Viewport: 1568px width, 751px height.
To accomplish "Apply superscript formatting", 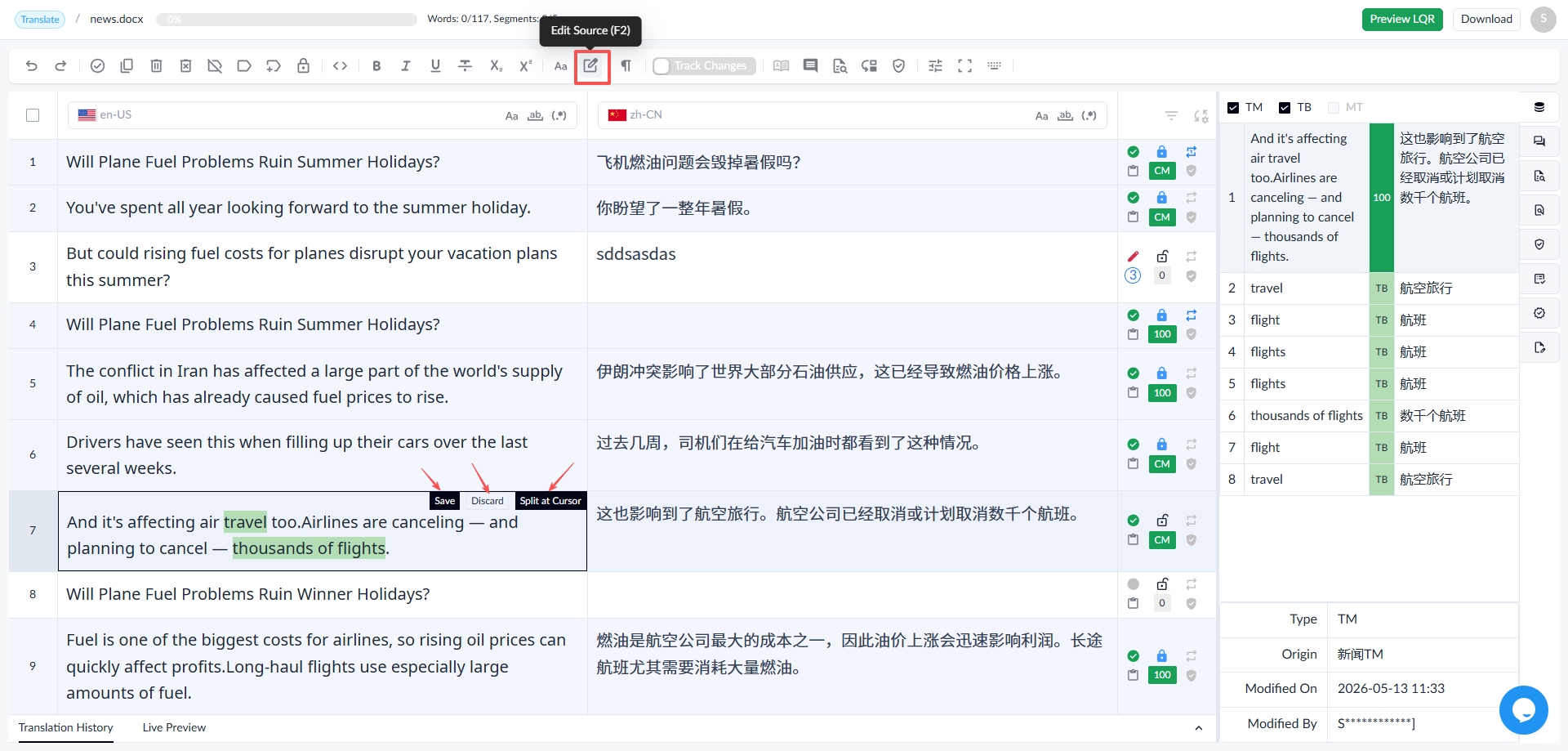I will (x=525, y=66).
